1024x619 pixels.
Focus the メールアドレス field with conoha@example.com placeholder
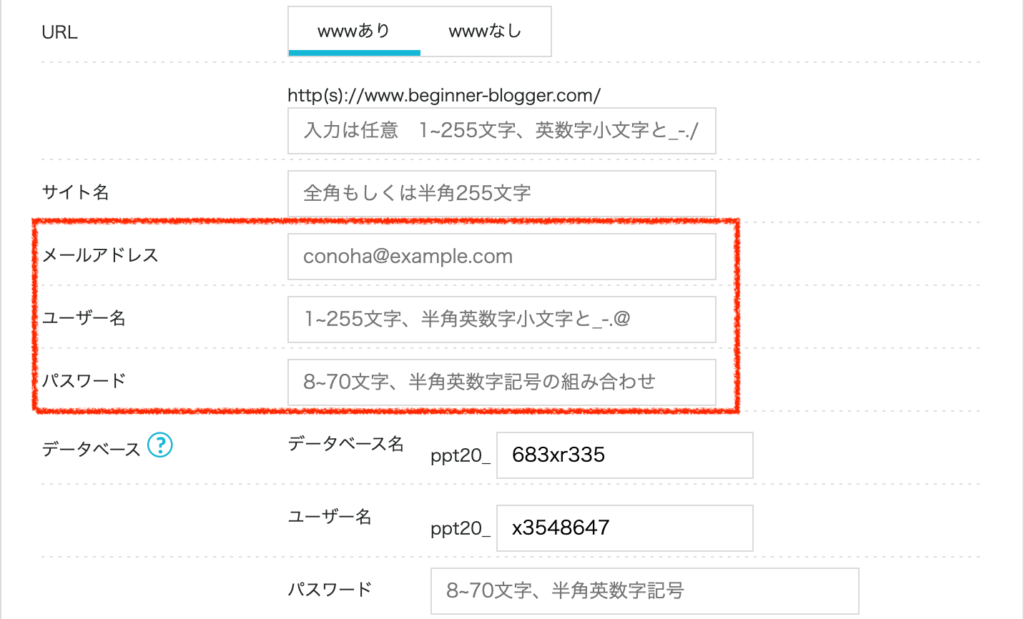click(502, 257)
